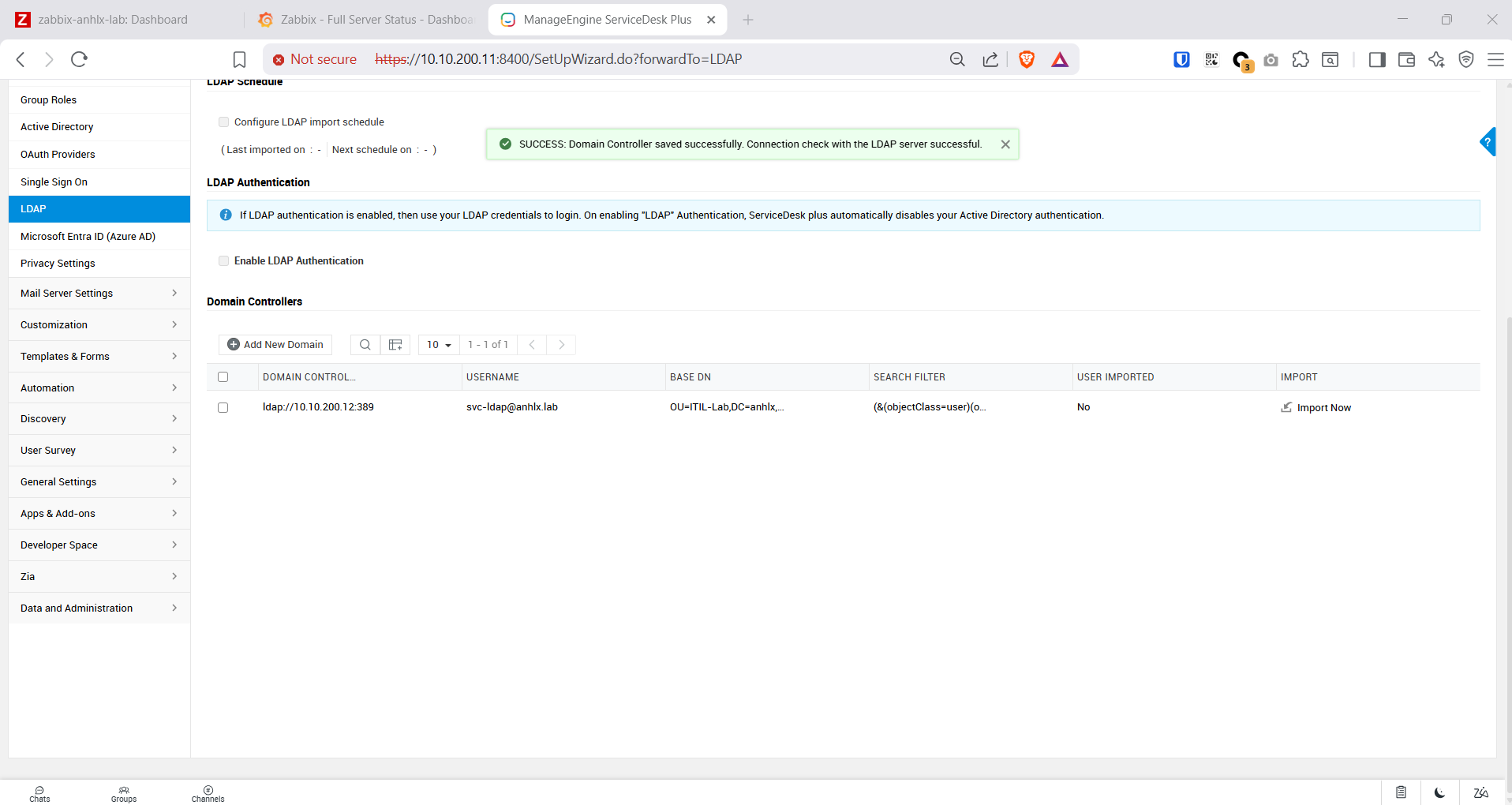Click the Brave Shields lion icon
The height and width of the screenshot is (805, 1512).
[x=1027, y=60]
